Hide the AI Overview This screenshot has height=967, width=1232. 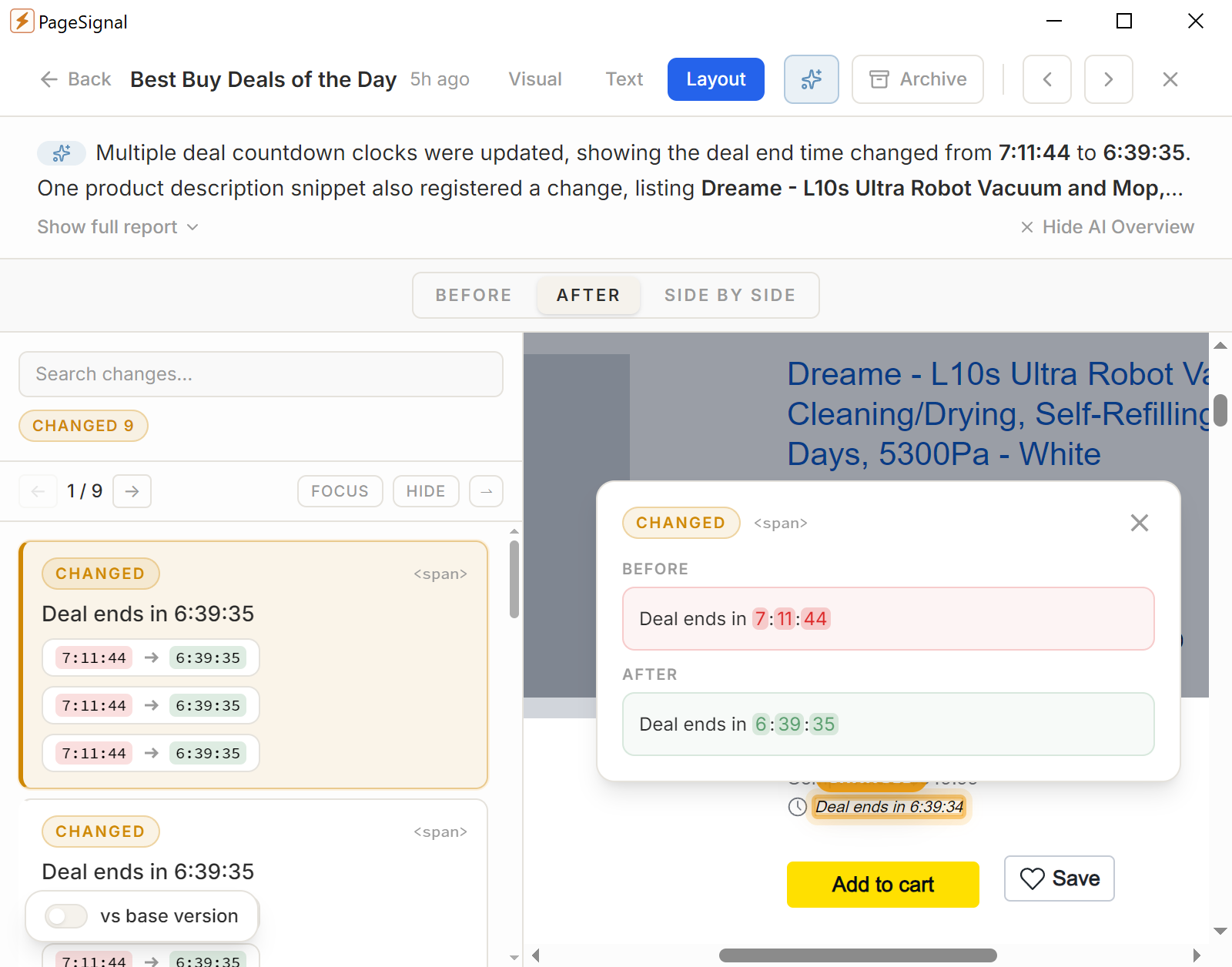click(x=1107, y=227)
